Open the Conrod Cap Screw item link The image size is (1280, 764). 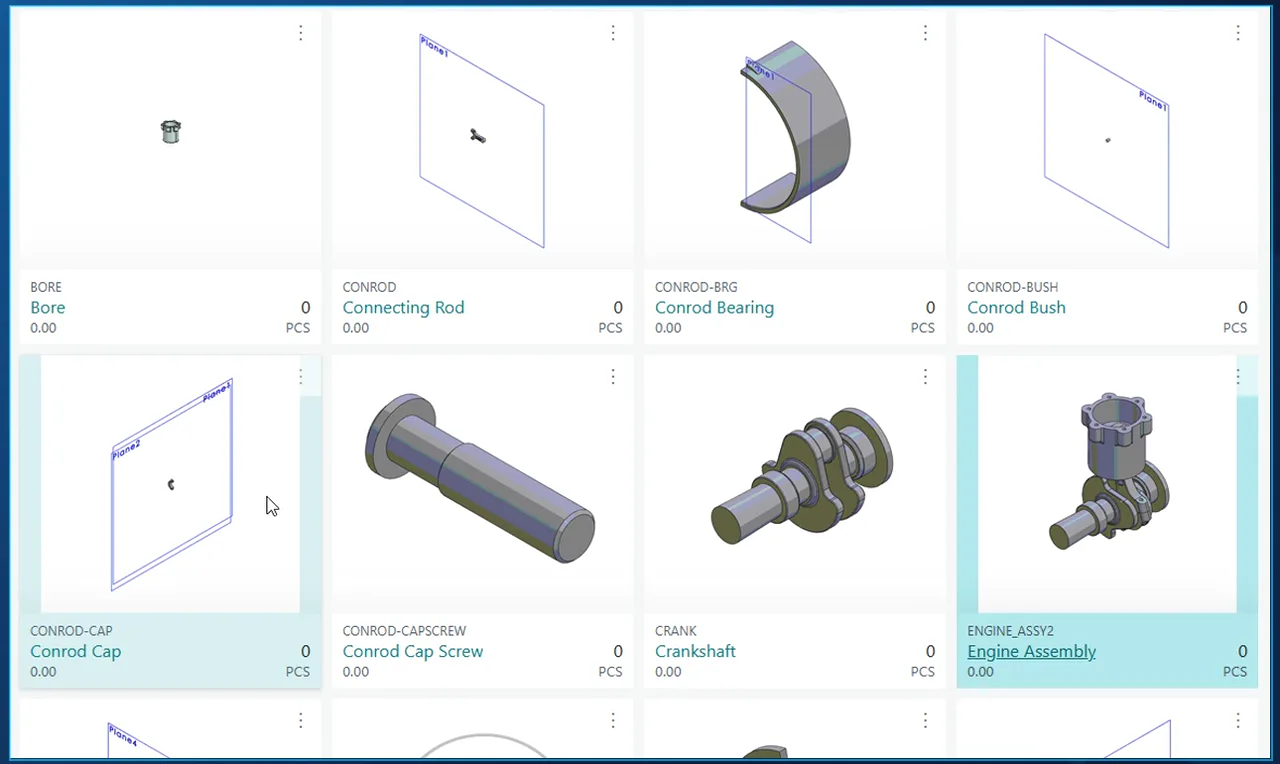point(412,651)
